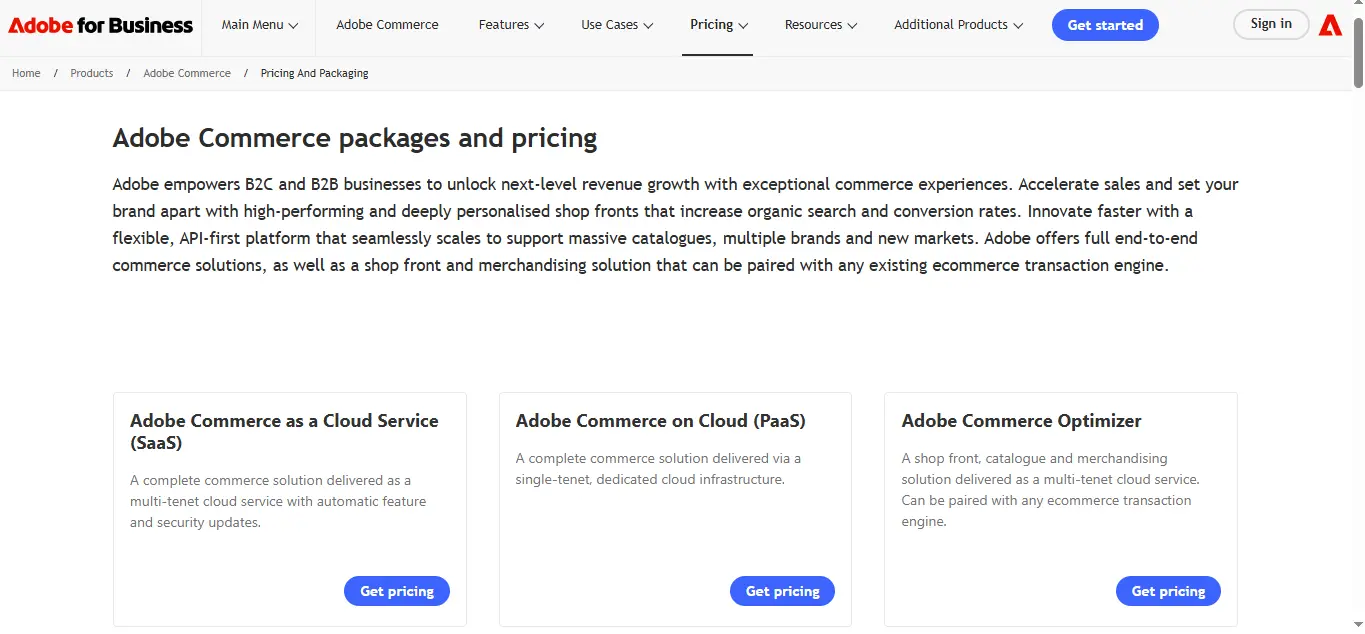Click the Adobe Commerce on Cloud (PaaS) heading
Viewport: 1365px width, 634px height.
click(x=660, y=421)
